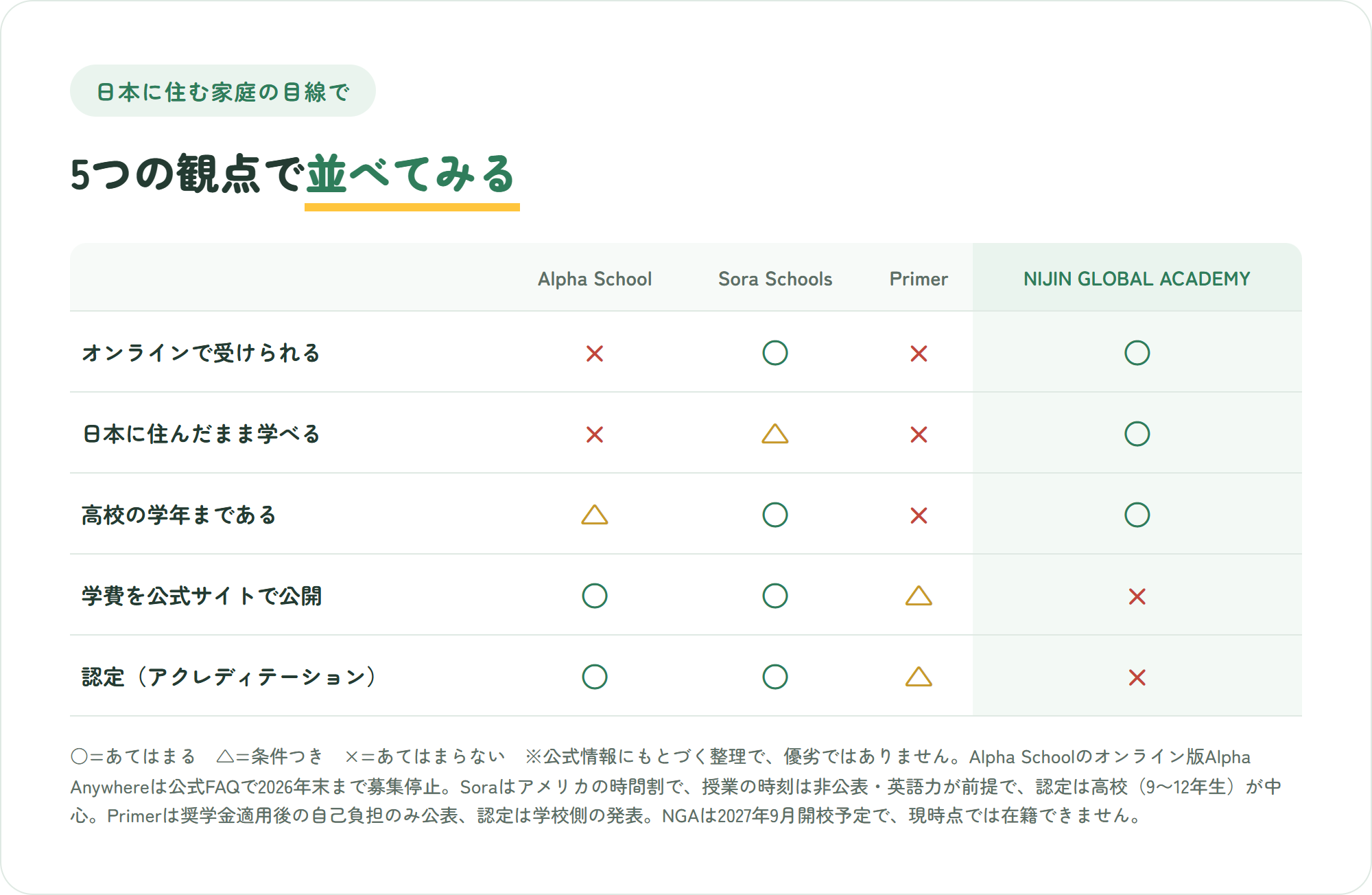The height and width of the screenshot is (895, 1372).
Task: Click the cross mark for NIJIN GLOBAL ACADEMY in the 認定 row
Action: click(1137, 677)
